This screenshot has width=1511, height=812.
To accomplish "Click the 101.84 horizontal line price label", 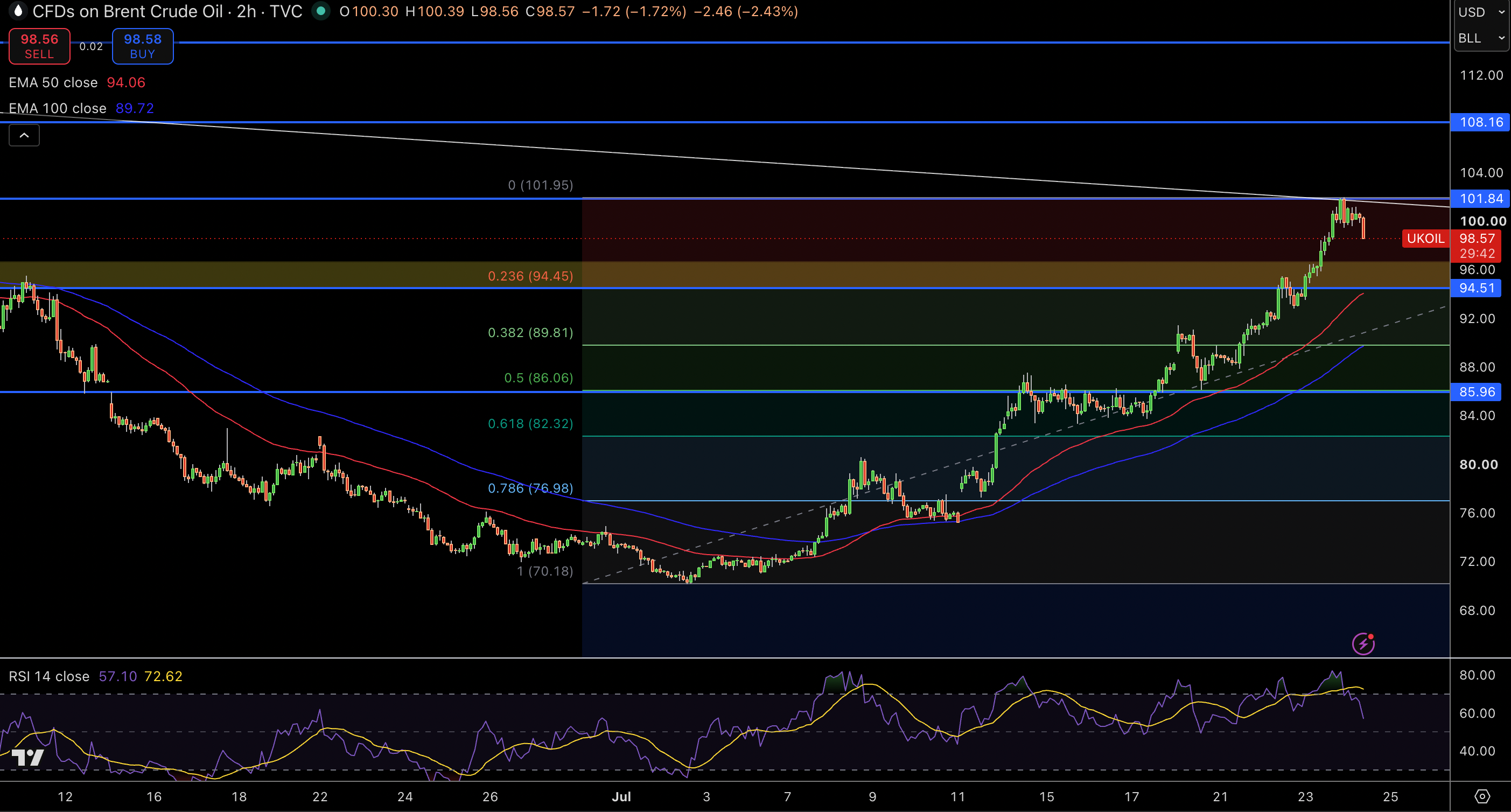I will [x=1480, y=198].
